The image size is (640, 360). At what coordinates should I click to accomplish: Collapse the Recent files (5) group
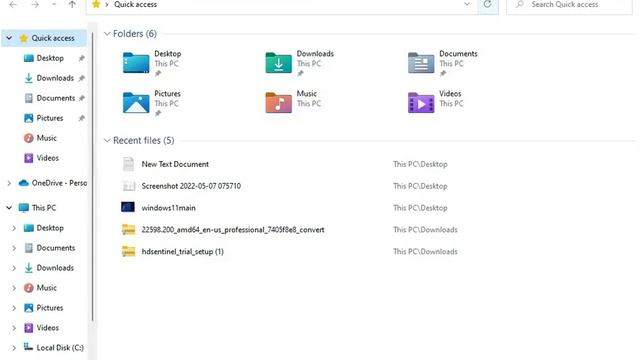click(107, 140)
